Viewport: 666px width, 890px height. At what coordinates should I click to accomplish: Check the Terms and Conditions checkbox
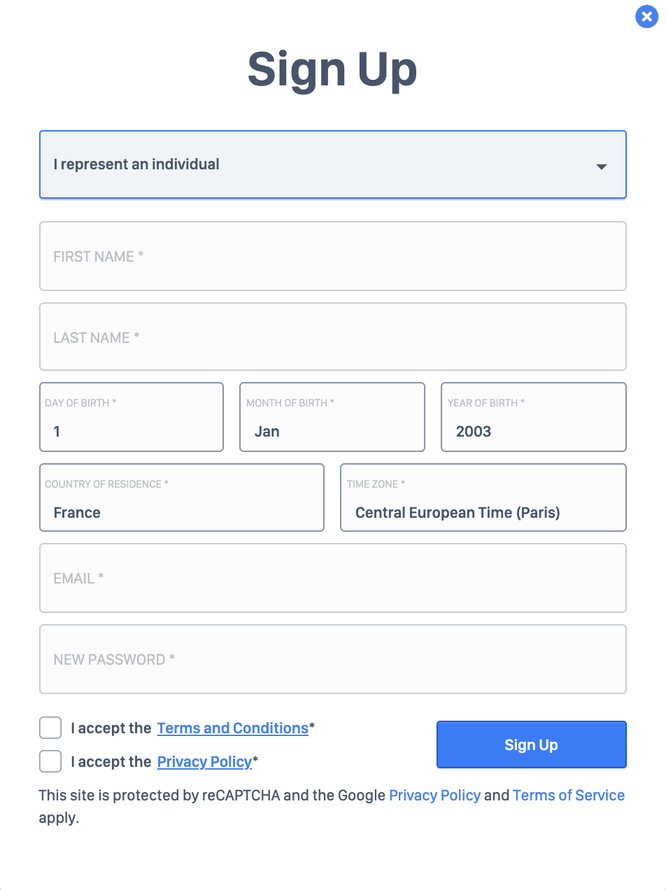click(x=51, y=728)
